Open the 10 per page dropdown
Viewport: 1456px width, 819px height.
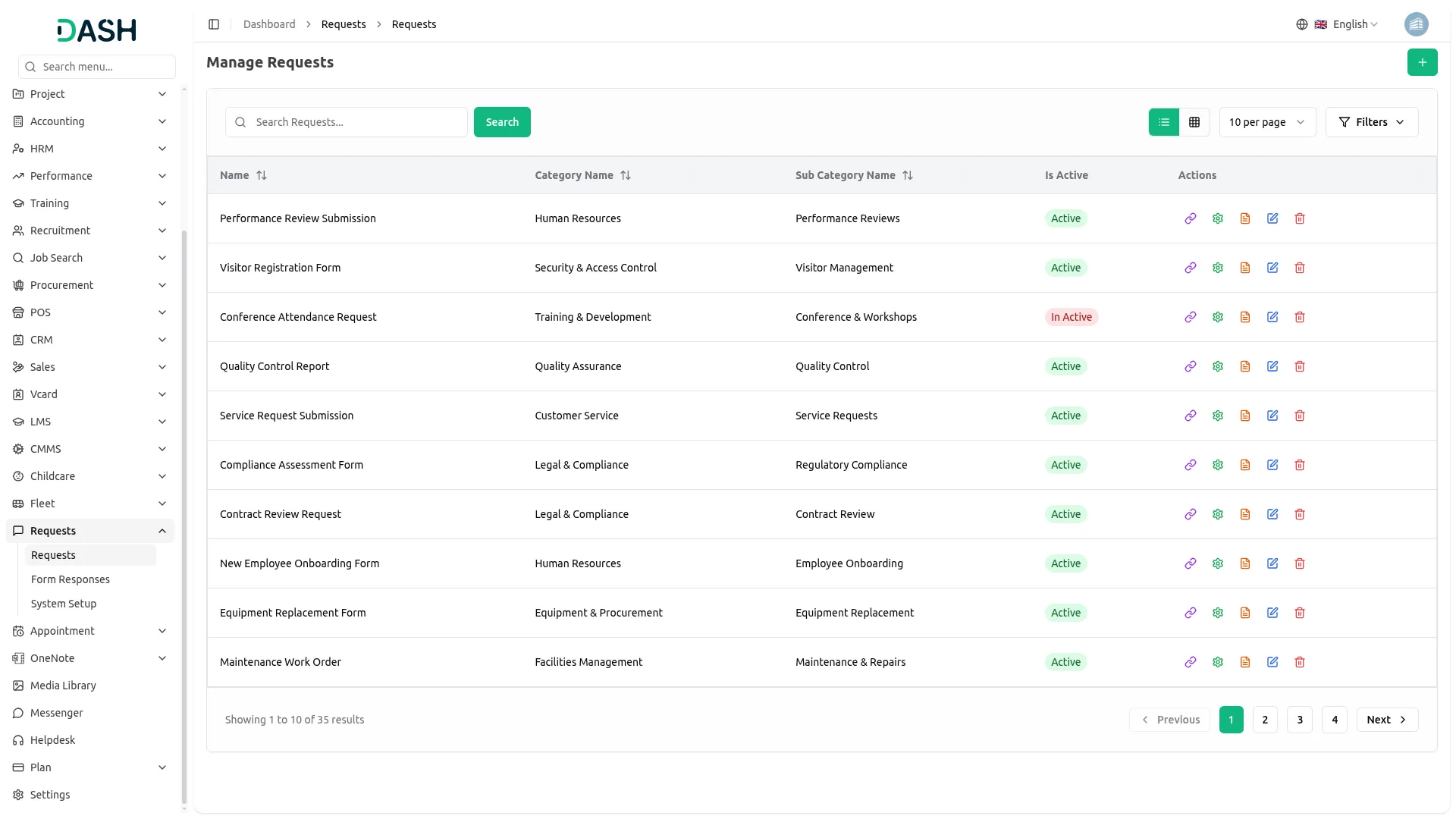(x=1267, y=122)
